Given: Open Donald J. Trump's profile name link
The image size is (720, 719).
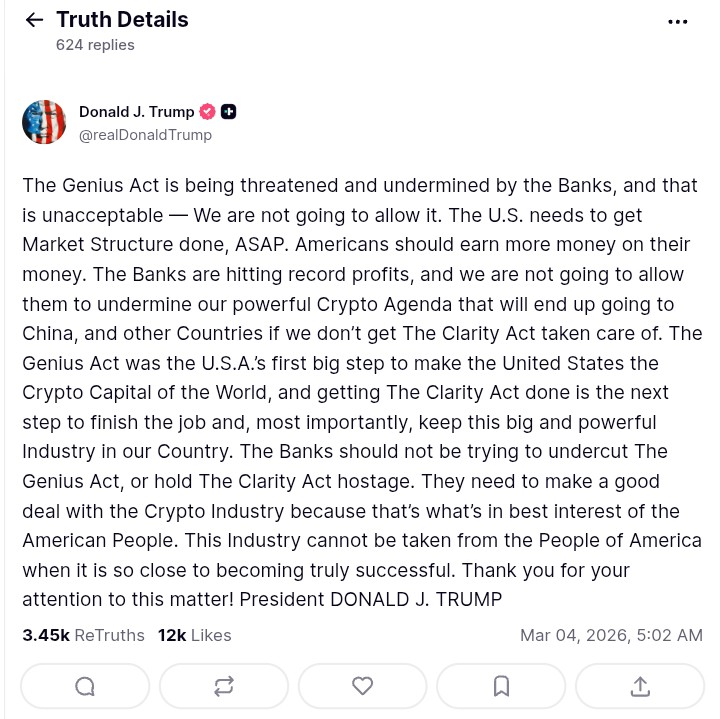Looking at the screenshot, I should [x=136, y=111].
